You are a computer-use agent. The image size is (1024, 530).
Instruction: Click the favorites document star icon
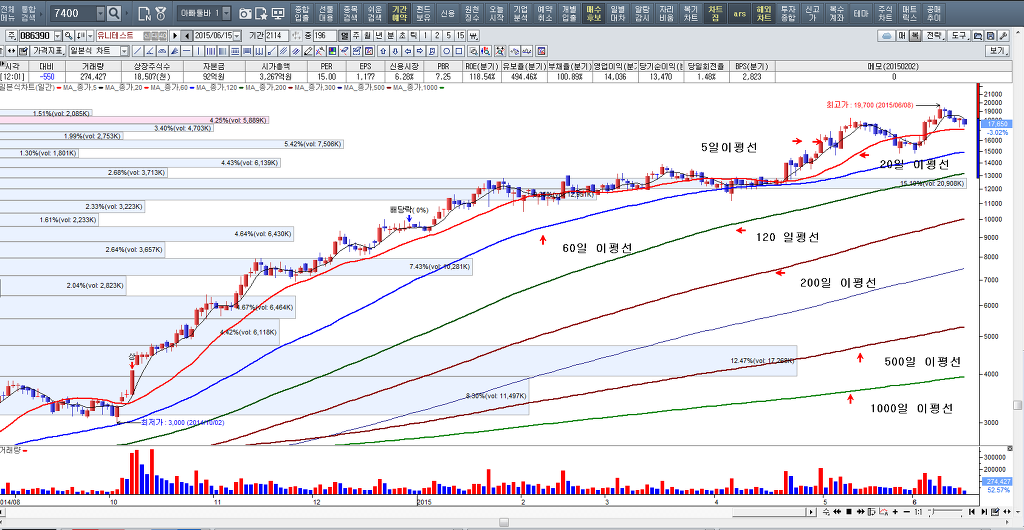point(261,13)
